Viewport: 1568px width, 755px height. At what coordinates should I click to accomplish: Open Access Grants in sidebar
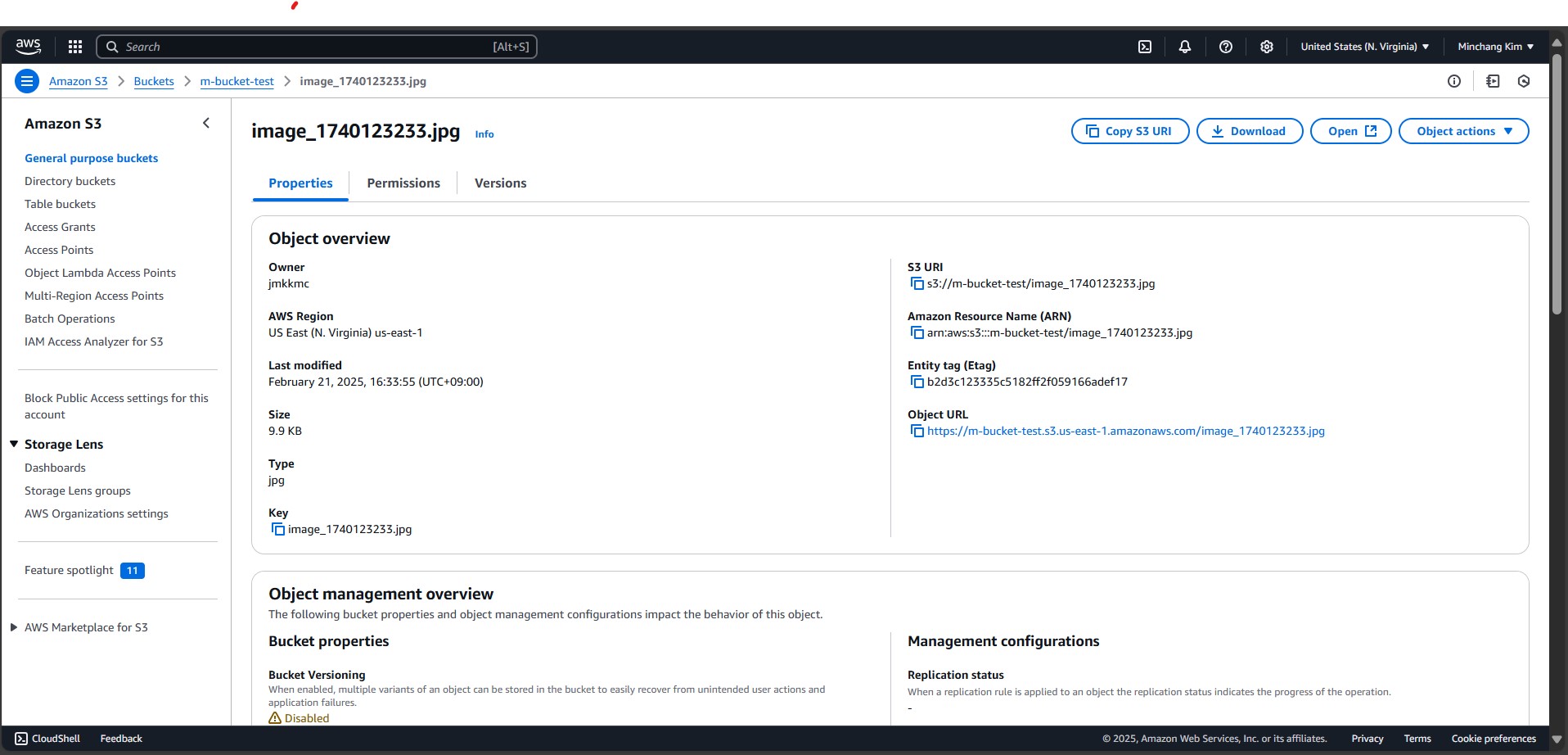tap(60, 227)
